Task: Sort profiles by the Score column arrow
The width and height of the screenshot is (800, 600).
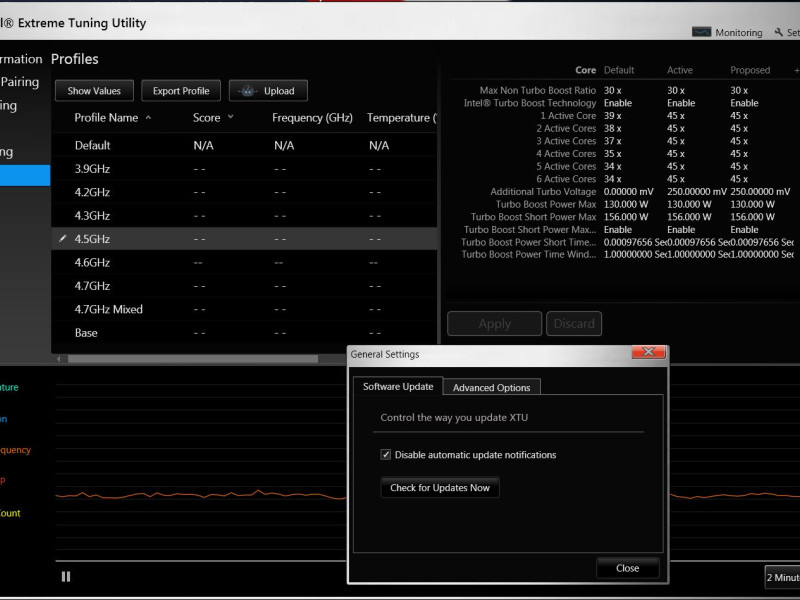Action: click(231, 117)
